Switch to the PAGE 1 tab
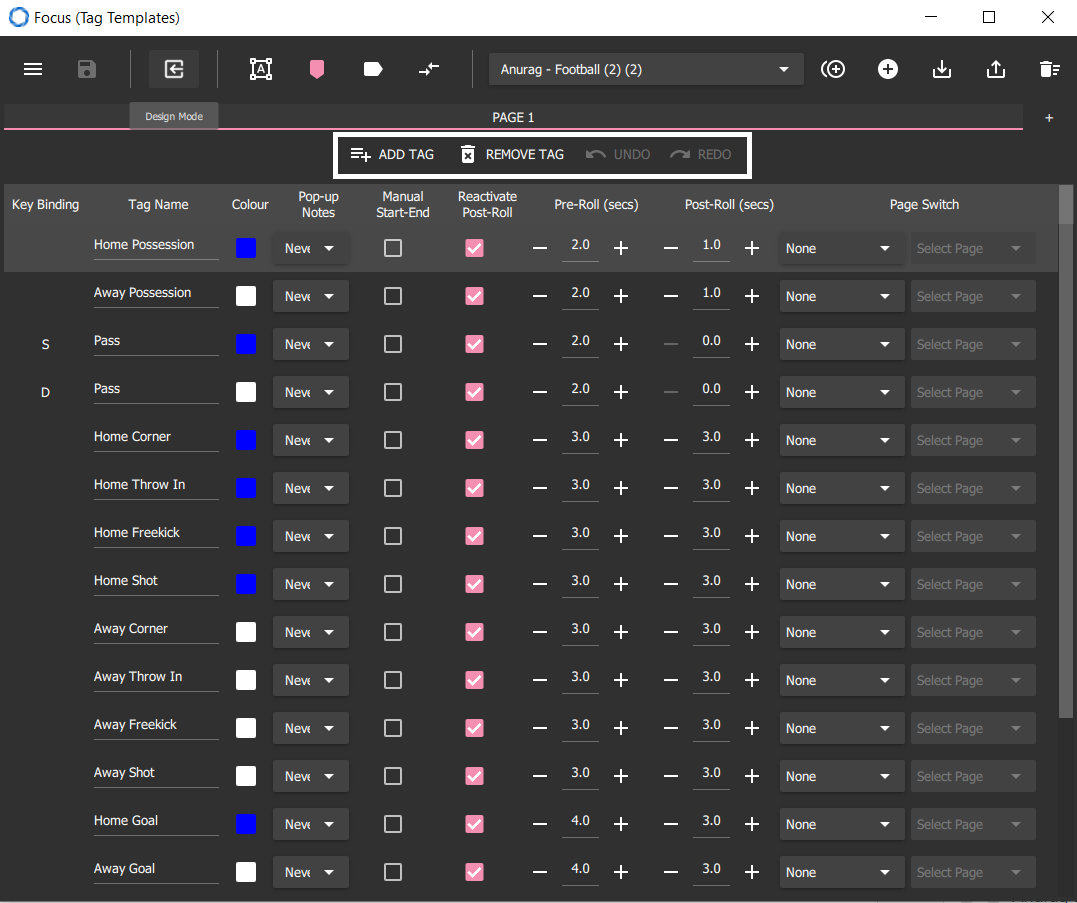Viewport: 1077px width, 903px height. (x=513, y=117)
